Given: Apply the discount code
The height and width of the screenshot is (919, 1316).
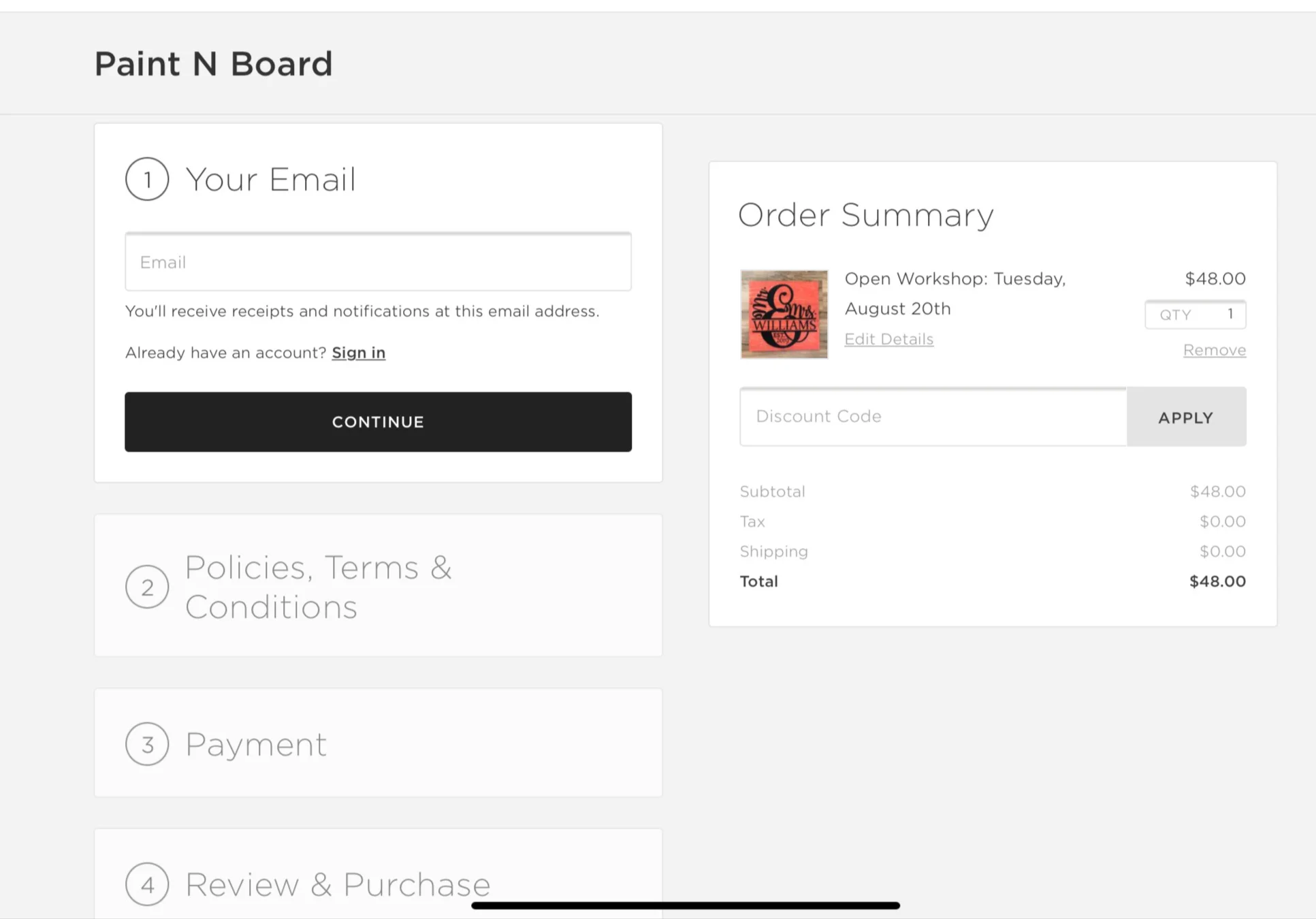Looking at the screenshot, I should [1187, 417].
